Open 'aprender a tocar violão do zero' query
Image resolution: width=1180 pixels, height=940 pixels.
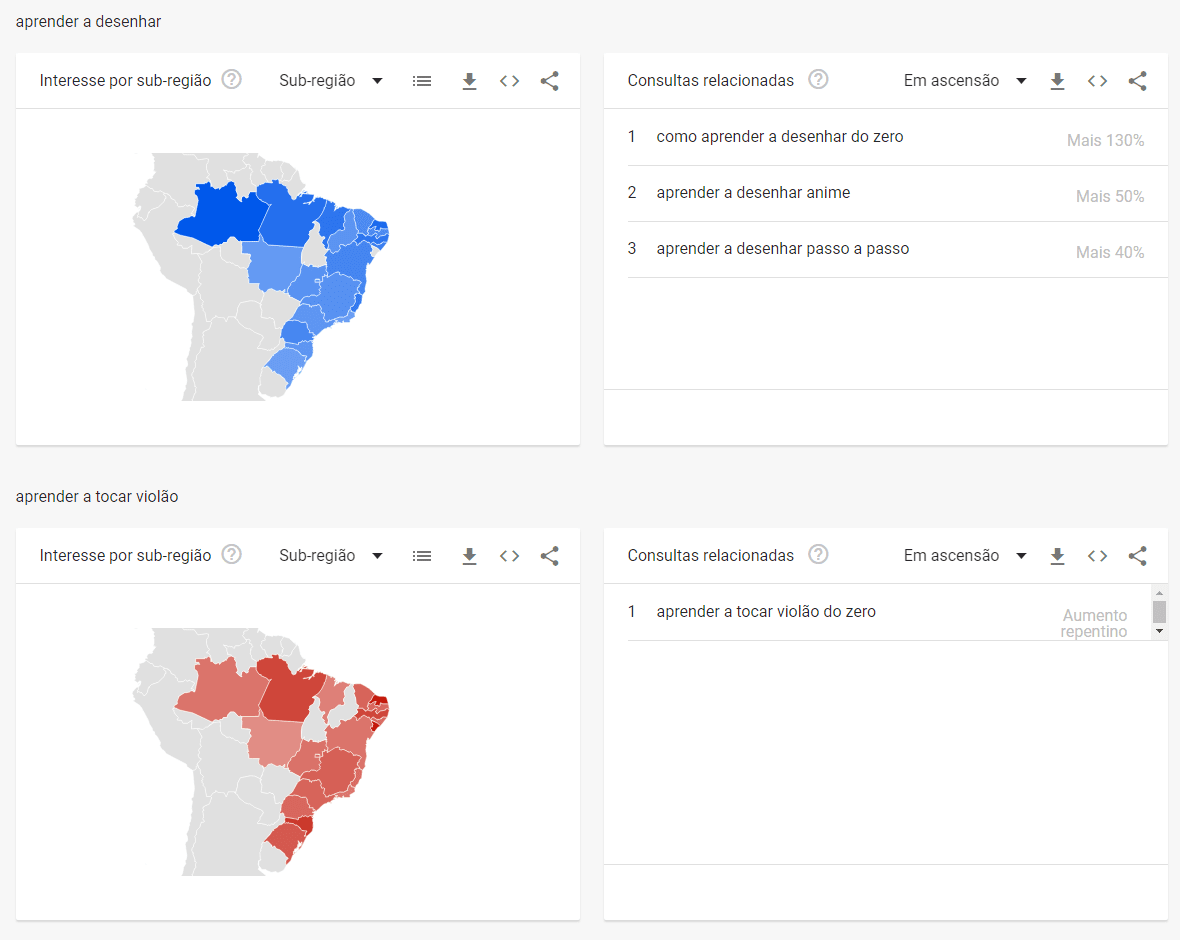[x=766, y=612]
